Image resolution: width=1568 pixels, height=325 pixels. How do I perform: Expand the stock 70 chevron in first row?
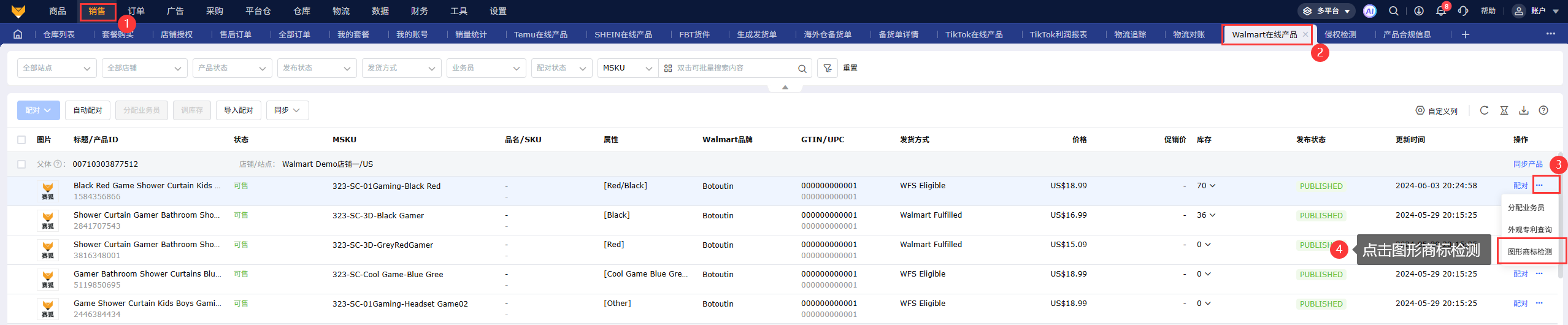click(1212, 186)
